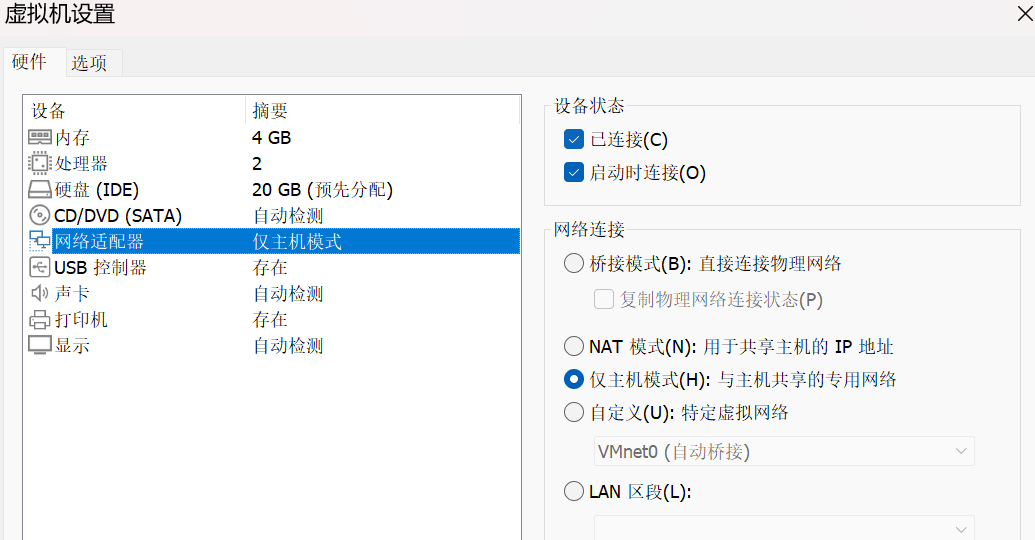Click the hard disk (硬盘 IDE) icon

point(40,190)
